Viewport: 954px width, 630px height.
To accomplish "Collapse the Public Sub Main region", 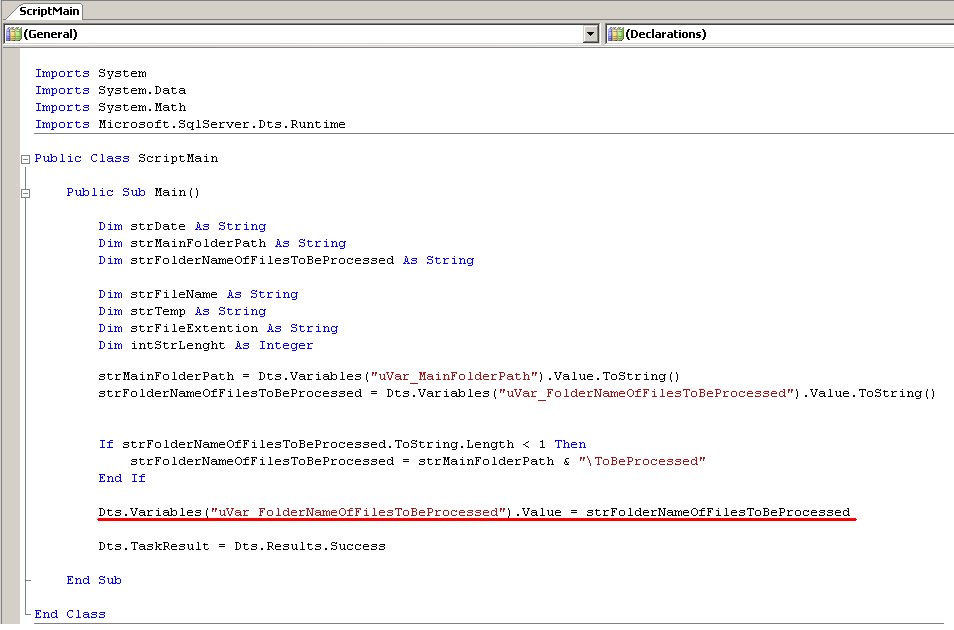I will [x=24, y=191].
